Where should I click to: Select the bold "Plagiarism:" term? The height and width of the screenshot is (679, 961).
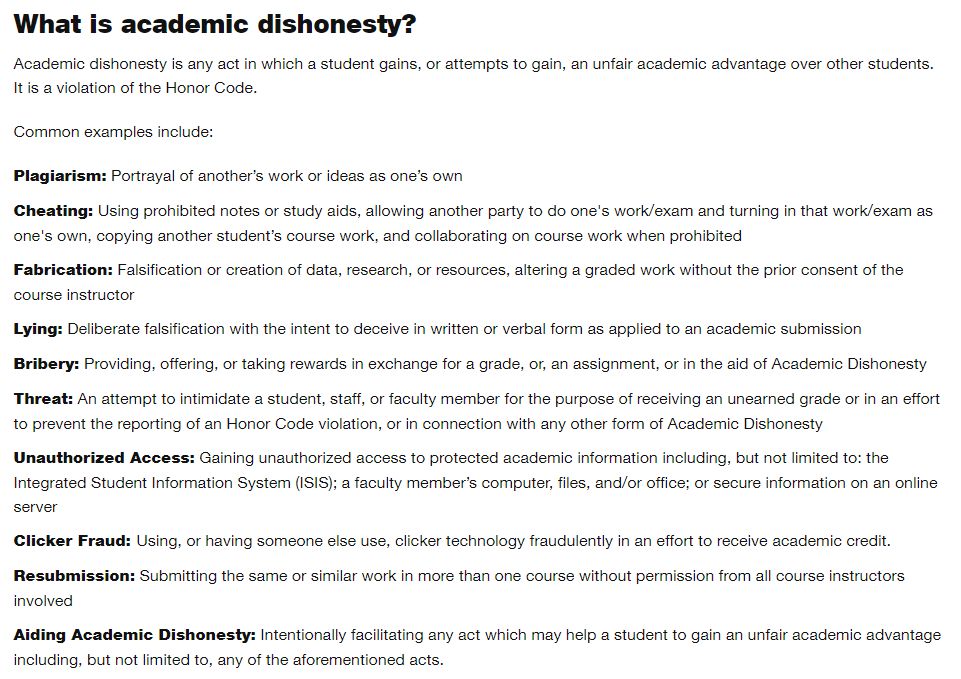(60, 176)
